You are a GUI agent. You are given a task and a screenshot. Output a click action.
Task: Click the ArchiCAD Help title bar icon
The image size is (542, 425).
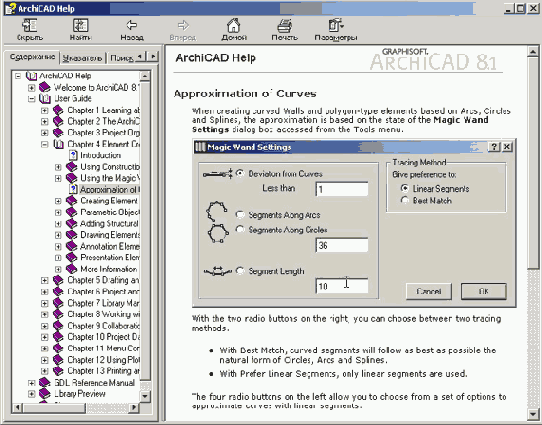pyautogui.click(x=11, y=8)
